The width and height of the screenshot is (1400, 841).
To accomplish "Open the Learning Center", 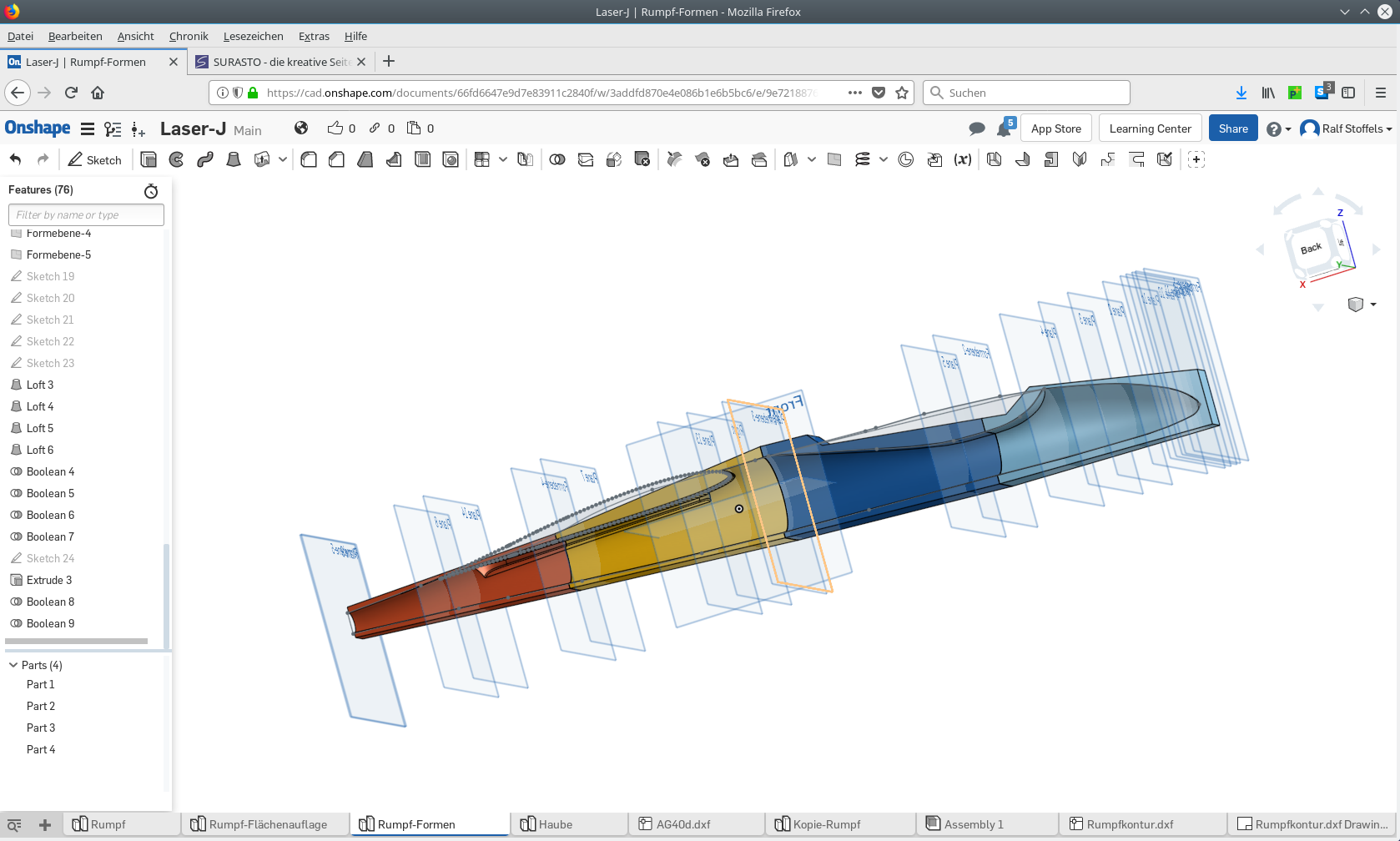I will tap(1150, 128).
